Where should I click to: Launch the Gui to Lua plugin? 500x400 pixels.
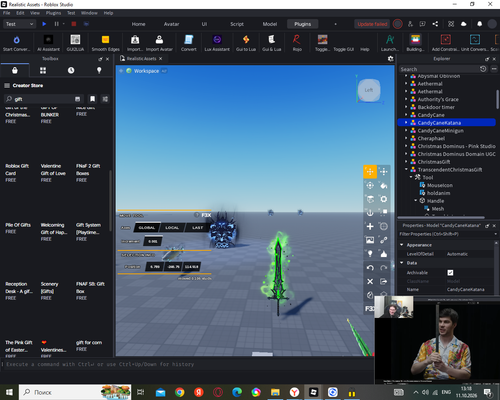click(246, 42)
